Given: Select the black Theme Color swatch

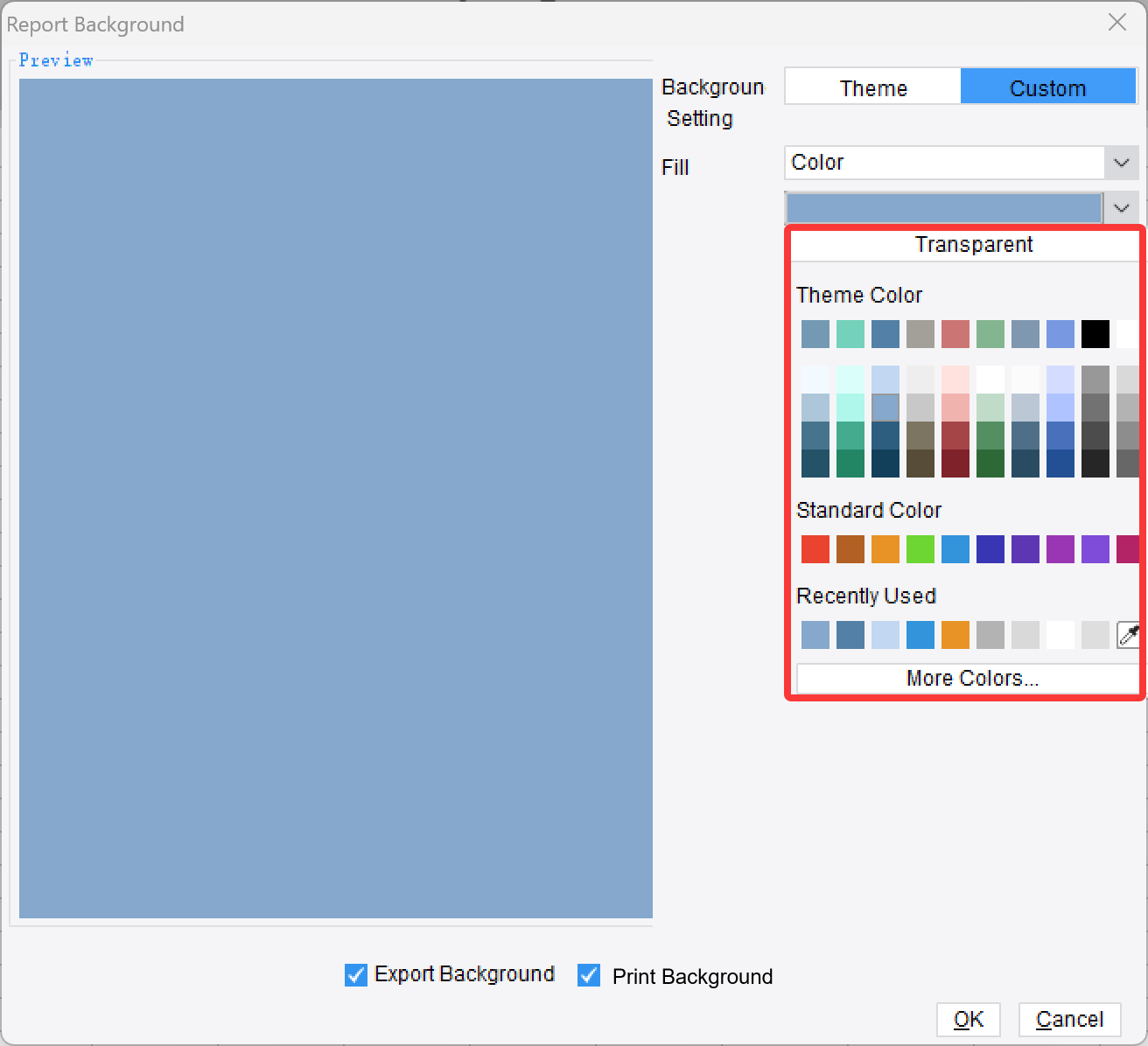Looking at the screenshot, I should point(1095,334).
